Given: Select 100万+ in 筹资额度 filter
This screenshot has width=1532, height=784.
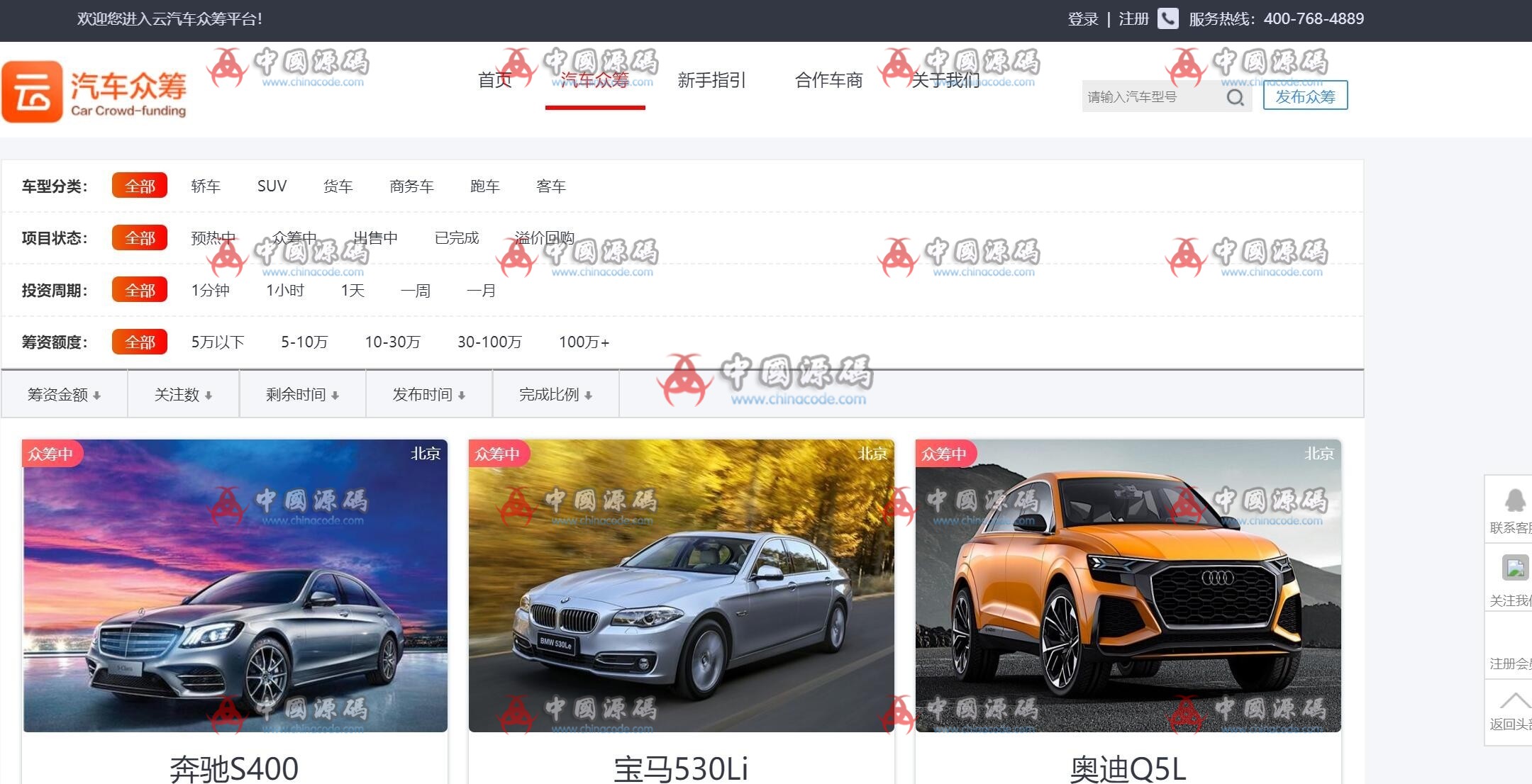Looking at the screenshot, I should point(583,342).
